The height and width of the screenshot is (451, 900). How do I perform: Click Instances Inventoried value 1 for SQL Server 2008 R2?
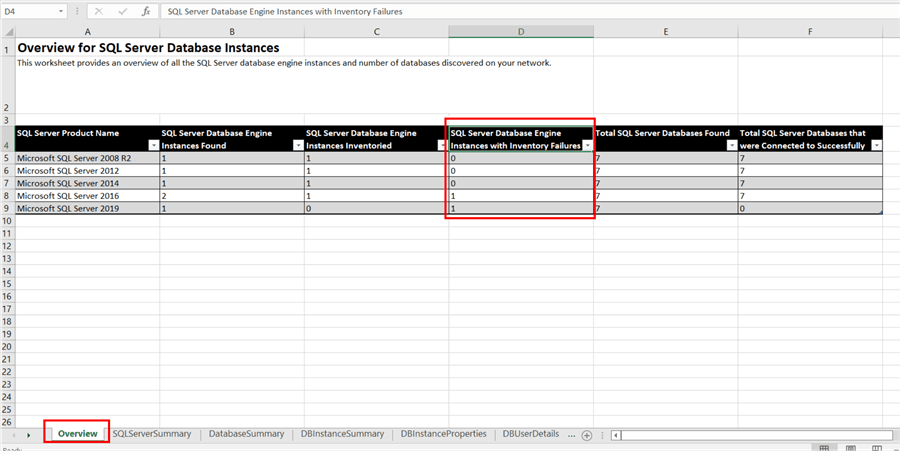(x=377, y=158)
